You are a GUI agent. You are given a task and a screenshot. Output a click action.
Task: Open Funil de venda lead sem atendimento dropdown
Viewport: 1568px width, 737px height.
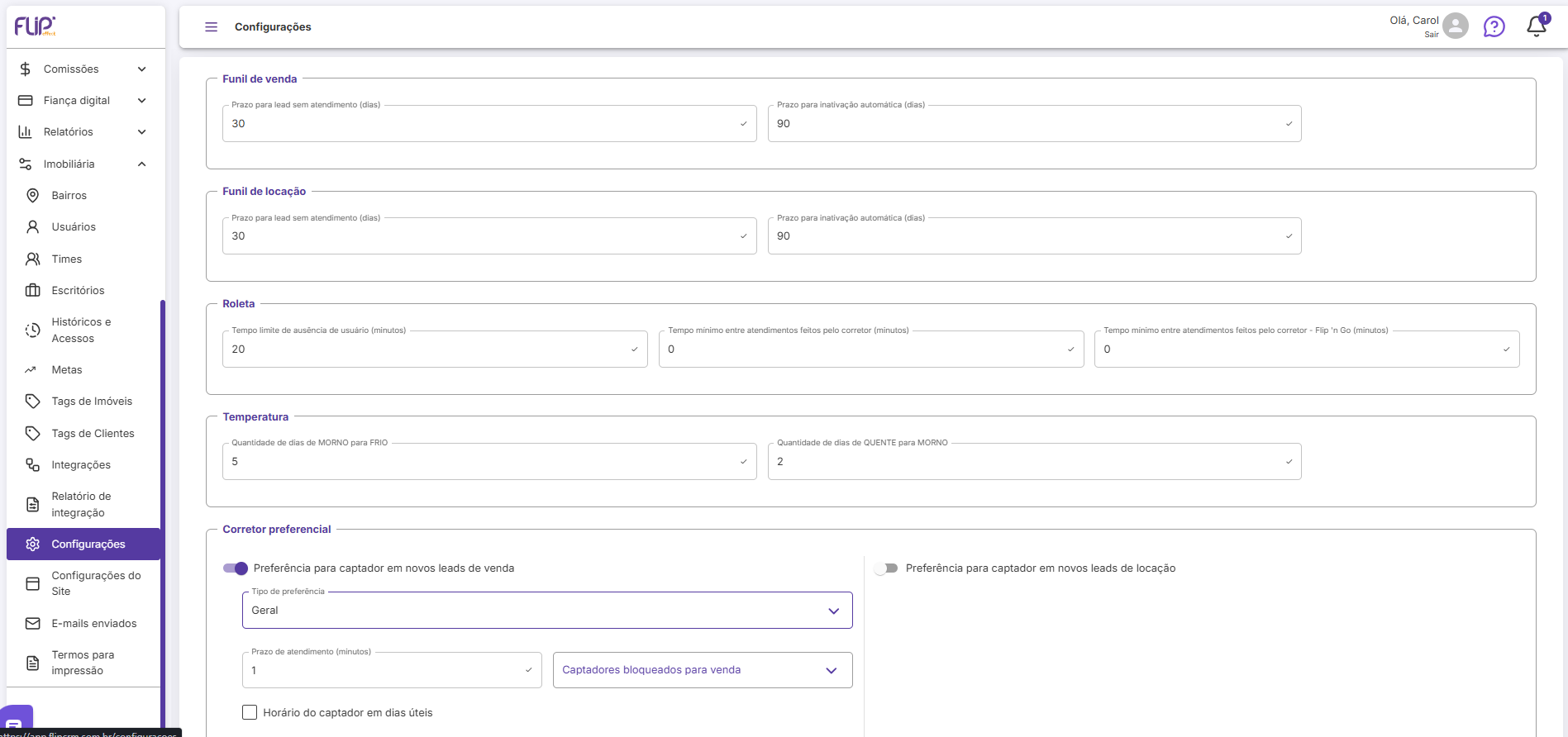pos(489,124)
